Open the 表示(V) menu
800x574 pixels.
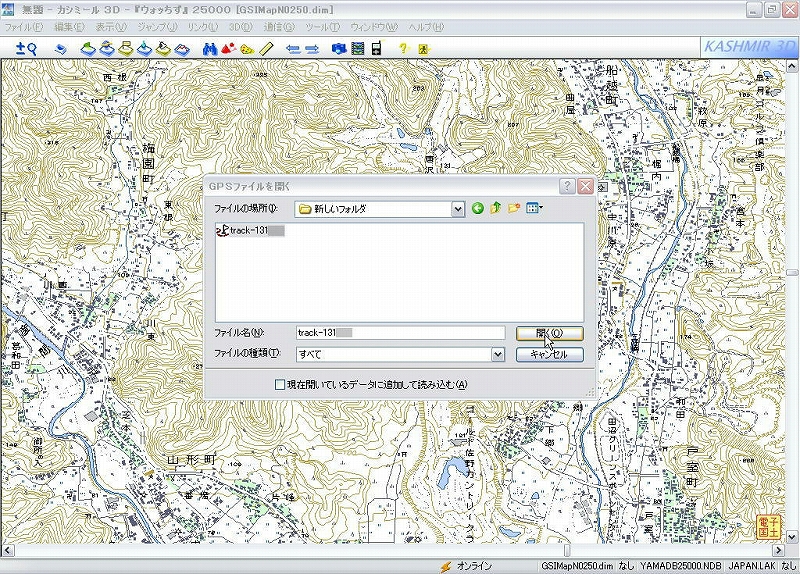[x=111, y=27]
